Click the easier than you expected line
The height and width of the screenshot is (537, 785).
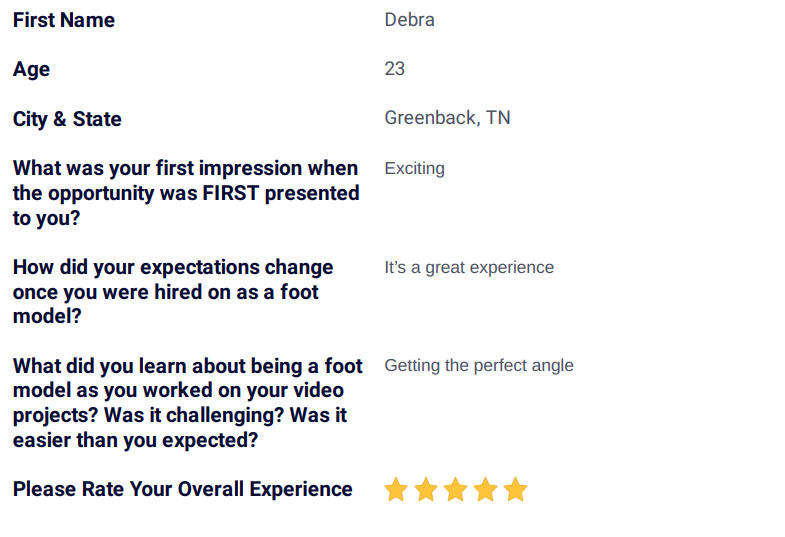click(x=135, y=440)
